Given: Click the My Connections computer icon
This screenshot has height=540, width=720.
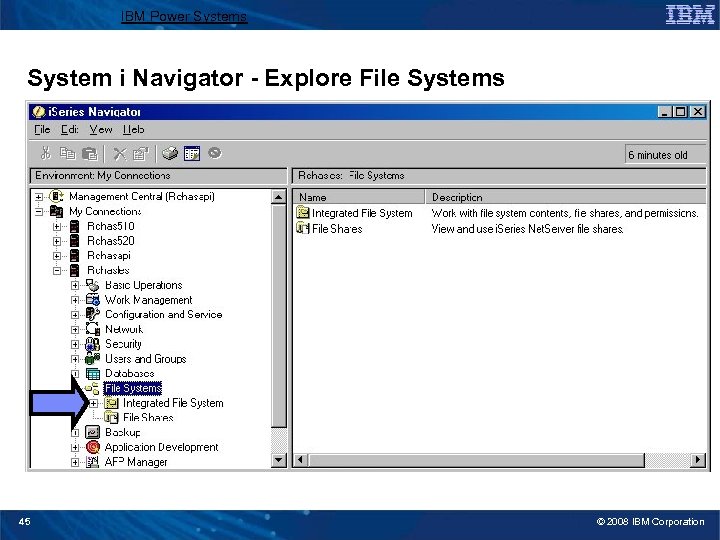Looking at the screenshot, I should coord(56,211).
